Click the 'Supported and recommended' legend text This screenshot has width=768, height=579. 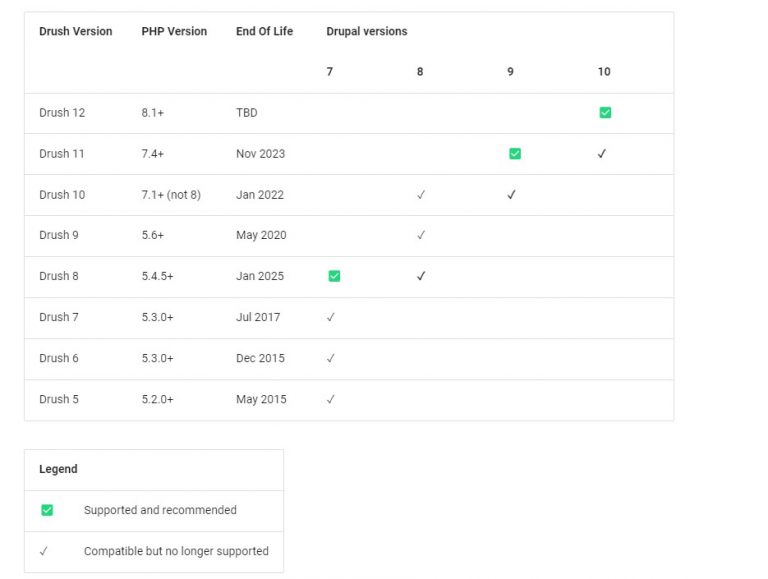[x=160, y=510]
